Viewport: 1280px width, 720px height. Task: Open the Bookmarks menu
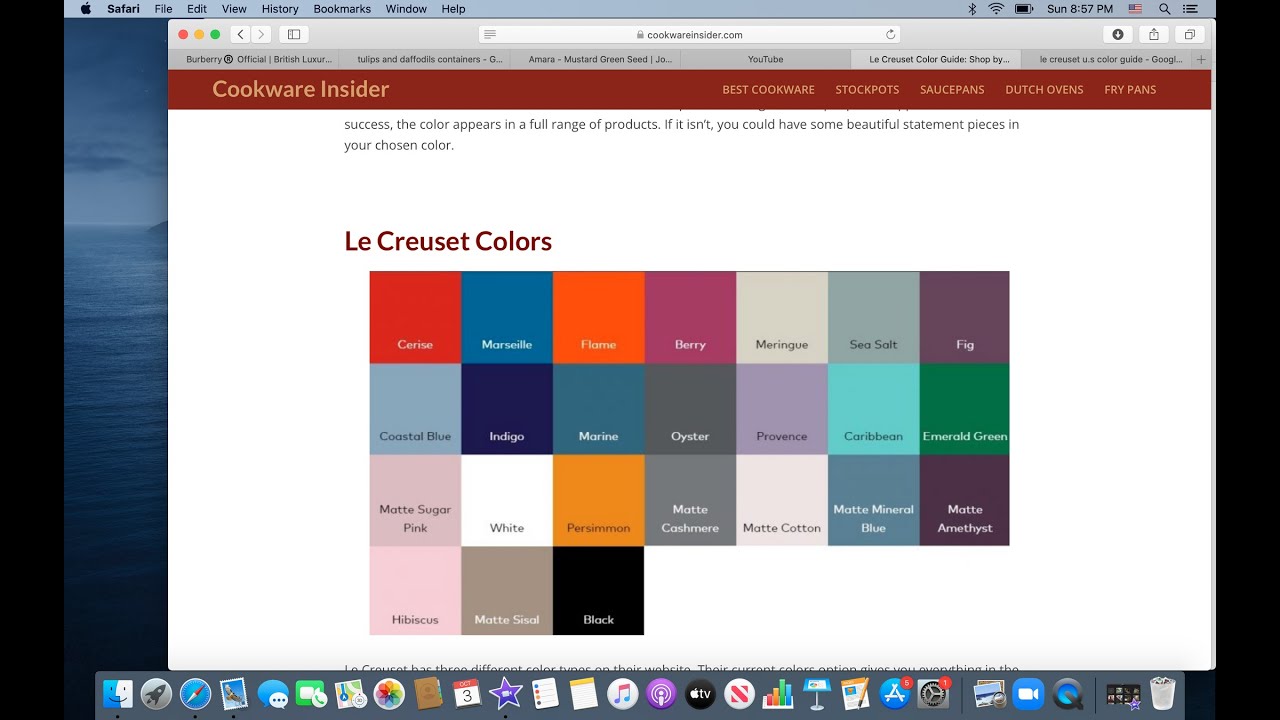(x=342, y=9)
